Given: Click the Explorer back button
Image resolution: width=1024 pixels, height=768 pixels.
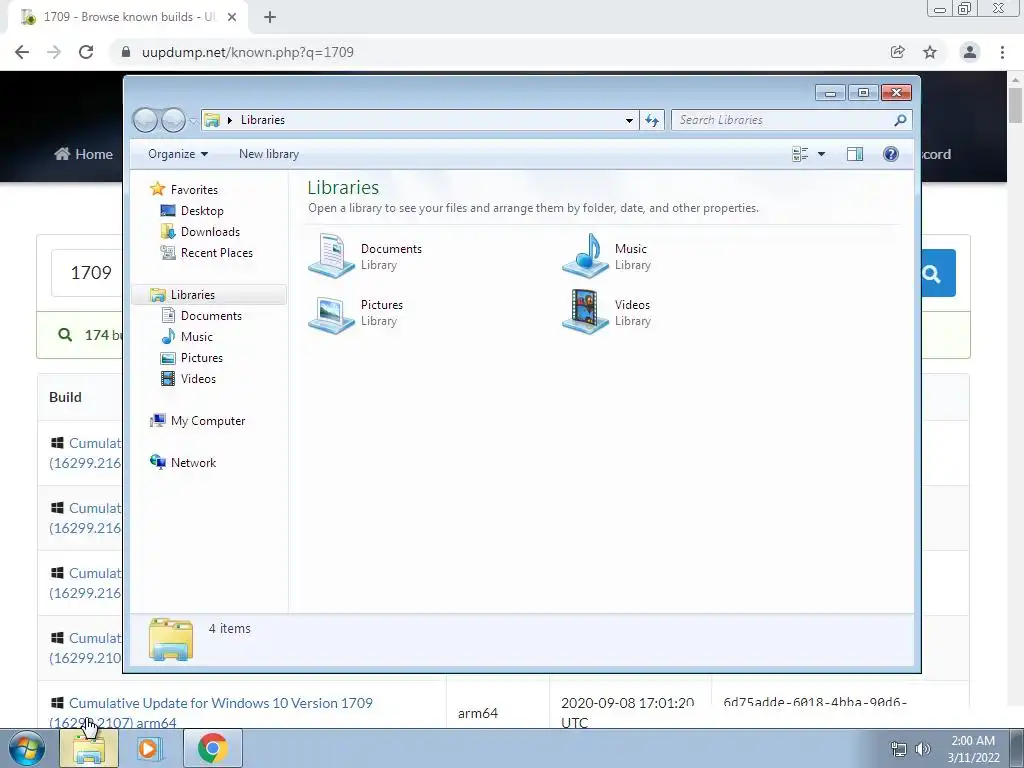Looking at the screenshot, I should [146, 120].
